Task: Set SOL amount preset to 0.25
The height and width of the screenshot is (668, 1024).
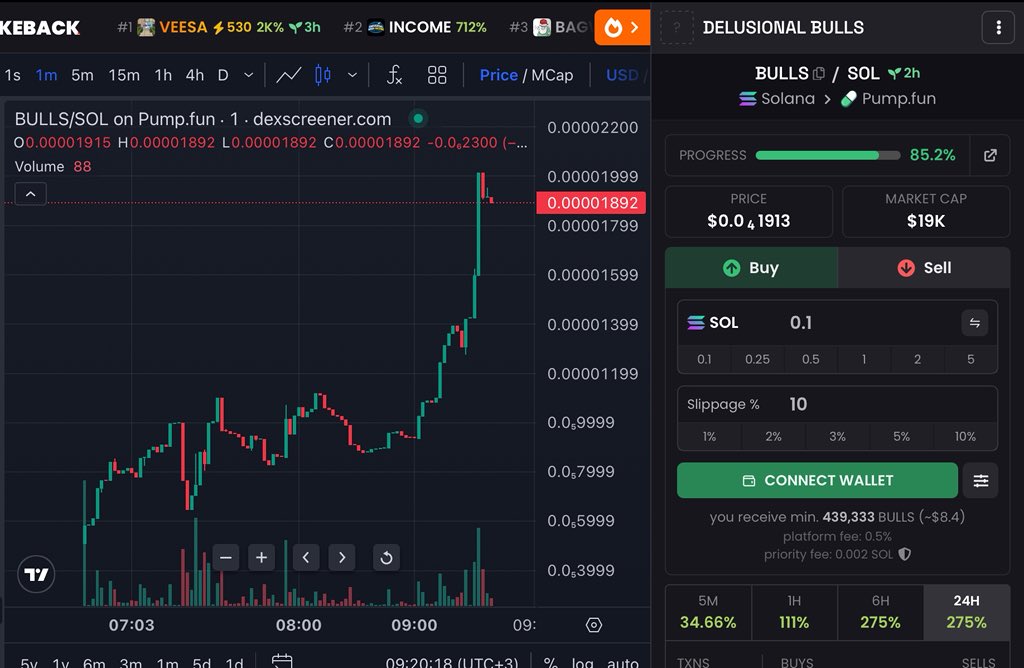Action: 758,359
